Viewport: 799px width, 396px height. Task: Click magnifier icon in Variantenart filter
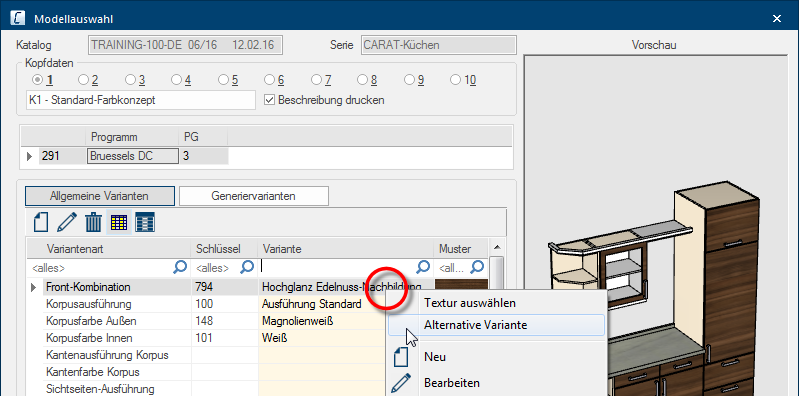(180, 267)
